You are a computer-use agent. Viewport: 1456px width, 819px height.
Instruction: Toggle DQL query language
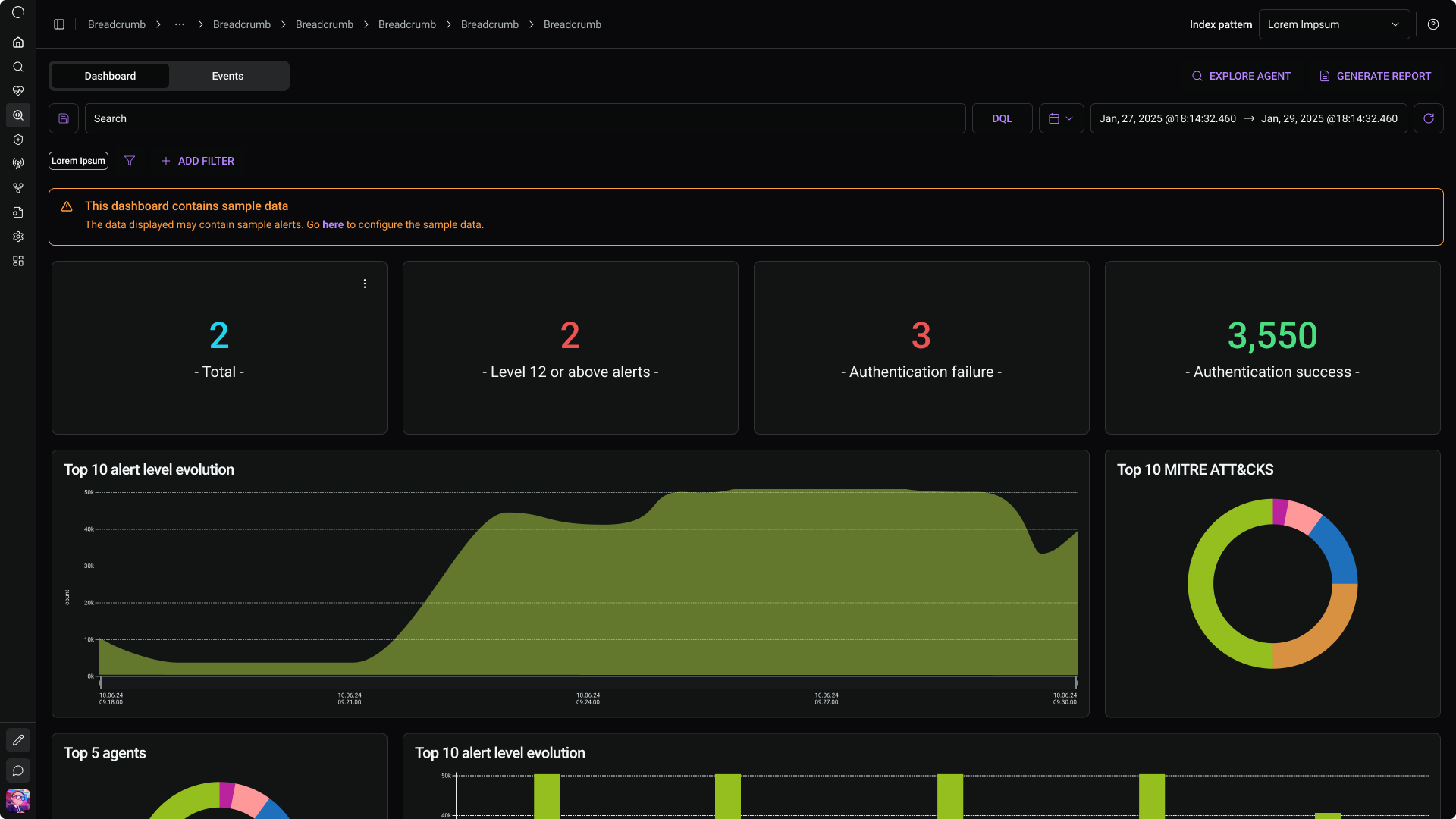coord(1002,118)
